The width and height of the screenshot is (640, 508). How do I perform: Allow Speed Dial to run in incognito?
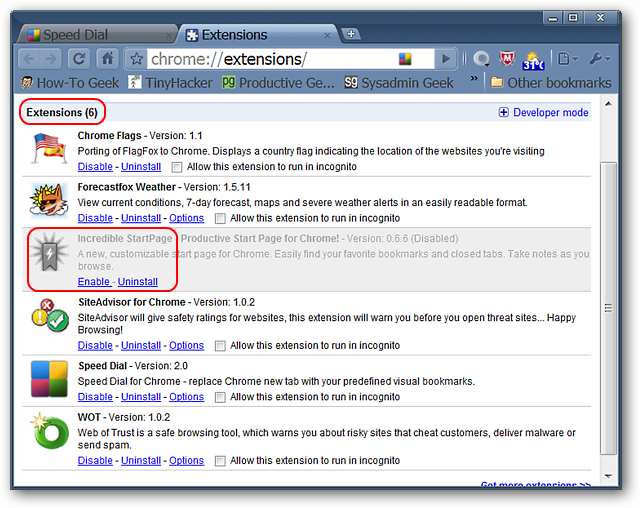coord(220,397)
